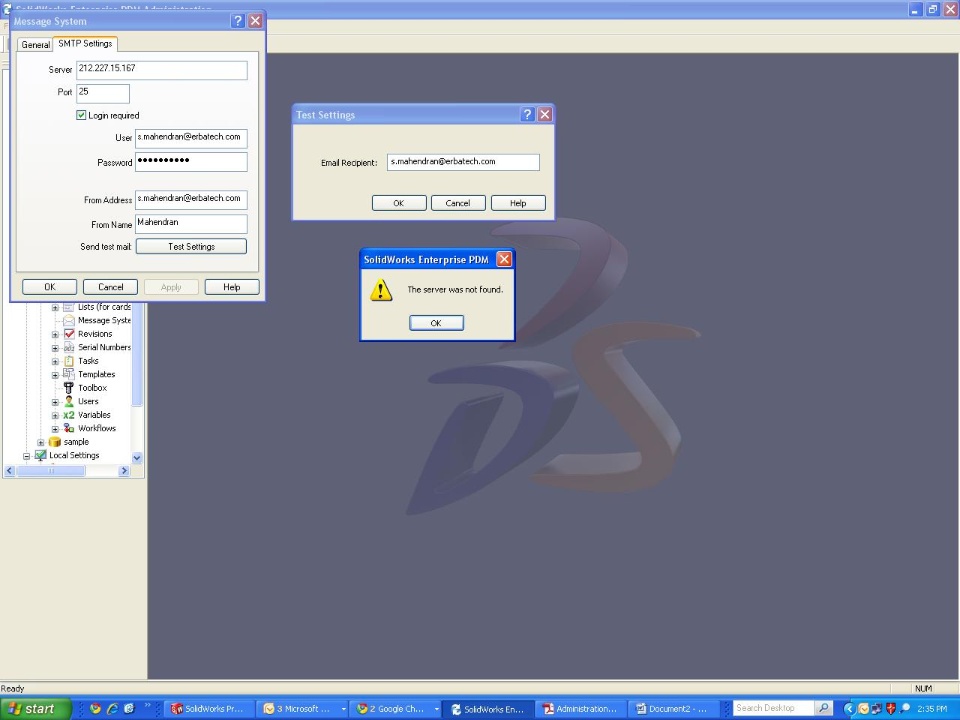This screenshot has width=960, height=720.
Task: Click the Test Settings dialog help question mark
Action: click(x=527, y=114)
